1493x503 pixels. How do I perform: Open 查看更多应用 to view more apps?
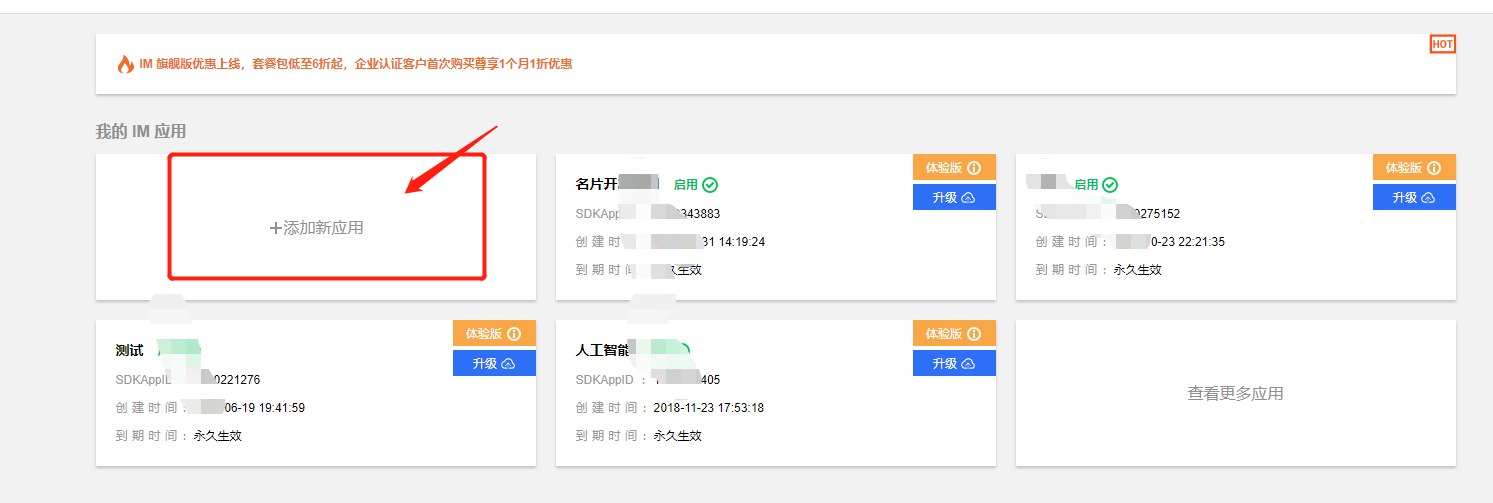pos(1235,394)
